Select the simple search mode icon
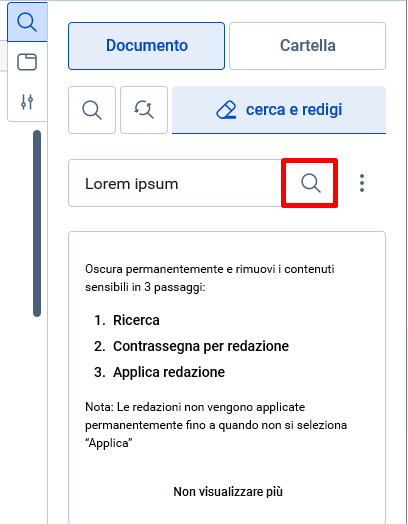 (92, 110)
